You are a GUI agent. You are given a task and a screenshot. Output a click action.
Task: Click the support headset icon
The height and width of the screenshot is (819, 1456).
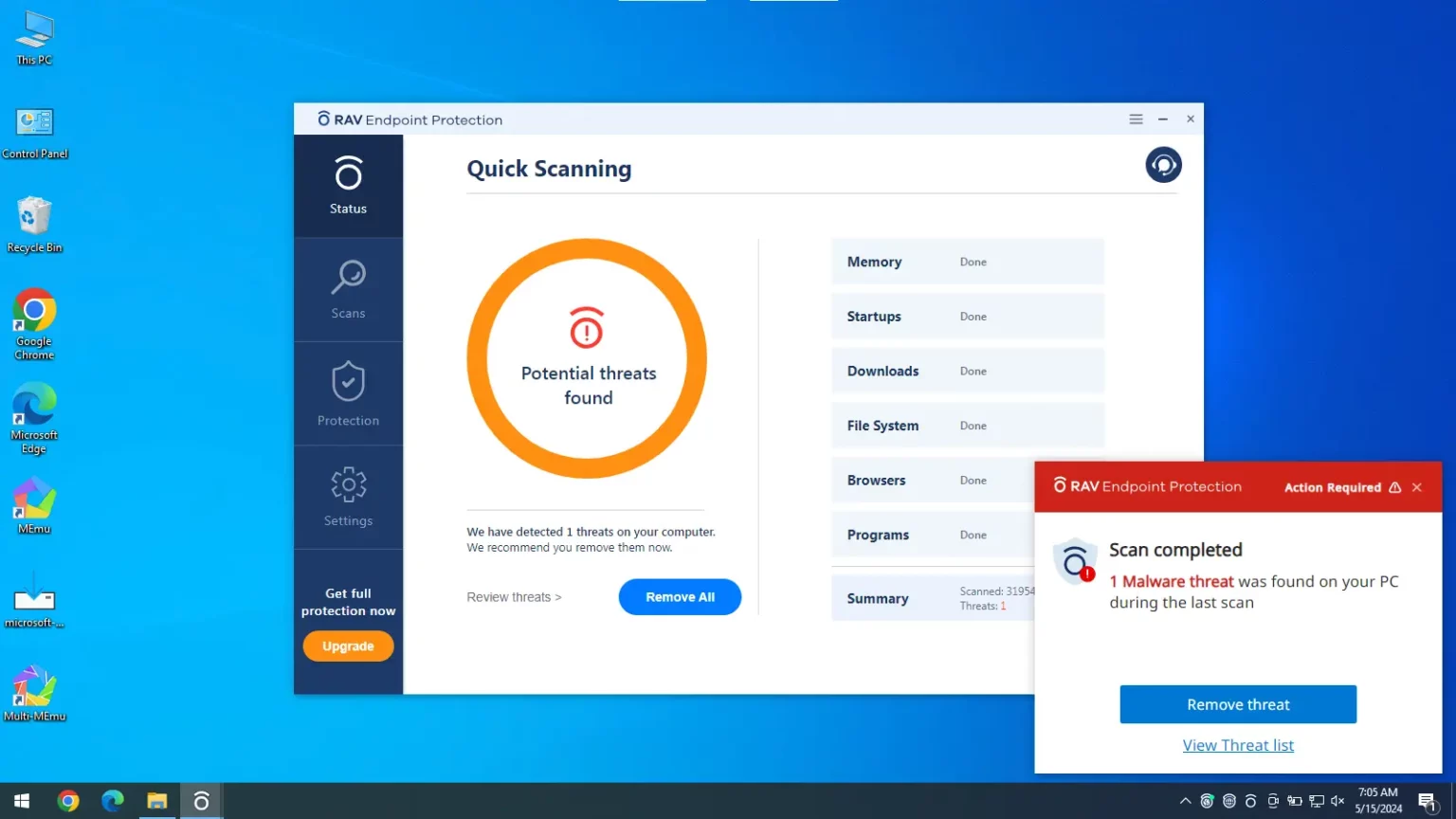click(x=1163, y=165)
